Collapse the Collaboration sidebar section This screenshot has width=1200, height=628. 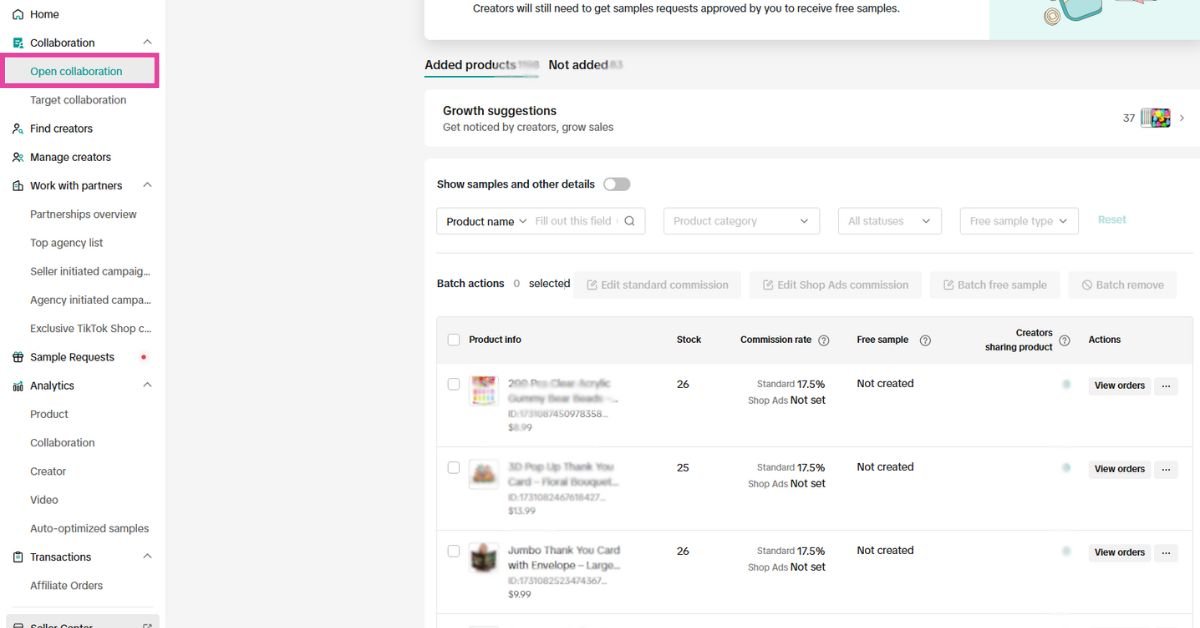pos(148,43)
